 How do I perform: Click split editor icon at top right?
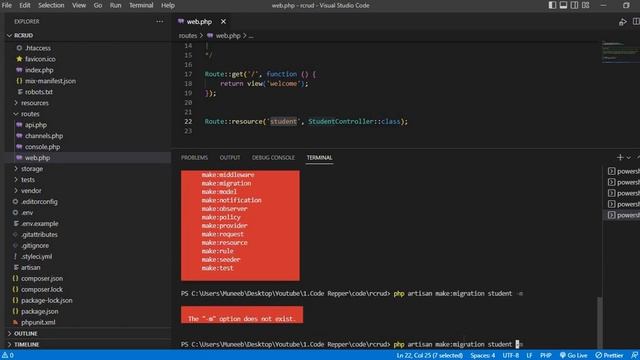click(x=636, y=22)
